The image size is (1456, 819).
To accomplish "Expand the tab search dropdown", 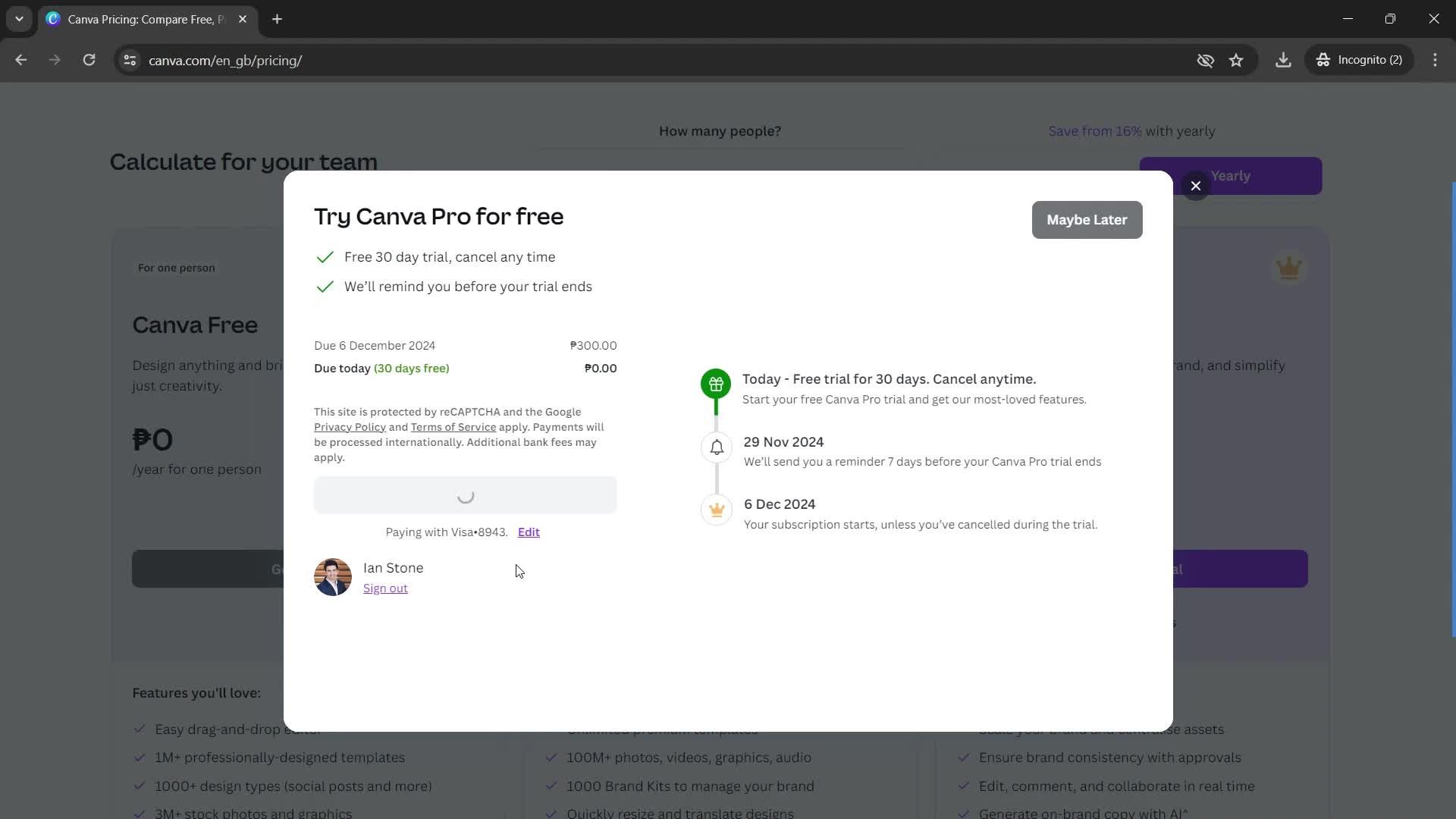I will [x=19, y=19].
